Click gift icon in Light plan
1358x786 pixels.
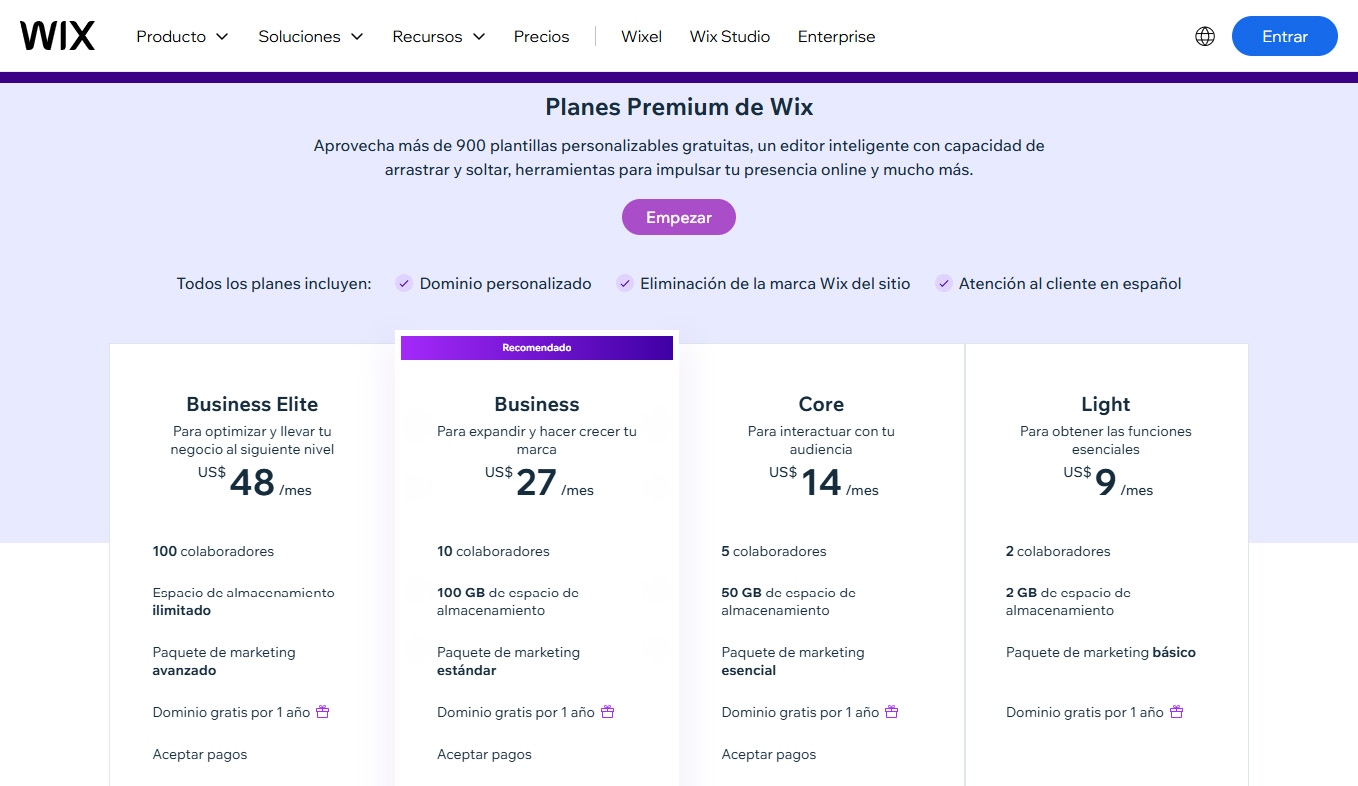1177,712
